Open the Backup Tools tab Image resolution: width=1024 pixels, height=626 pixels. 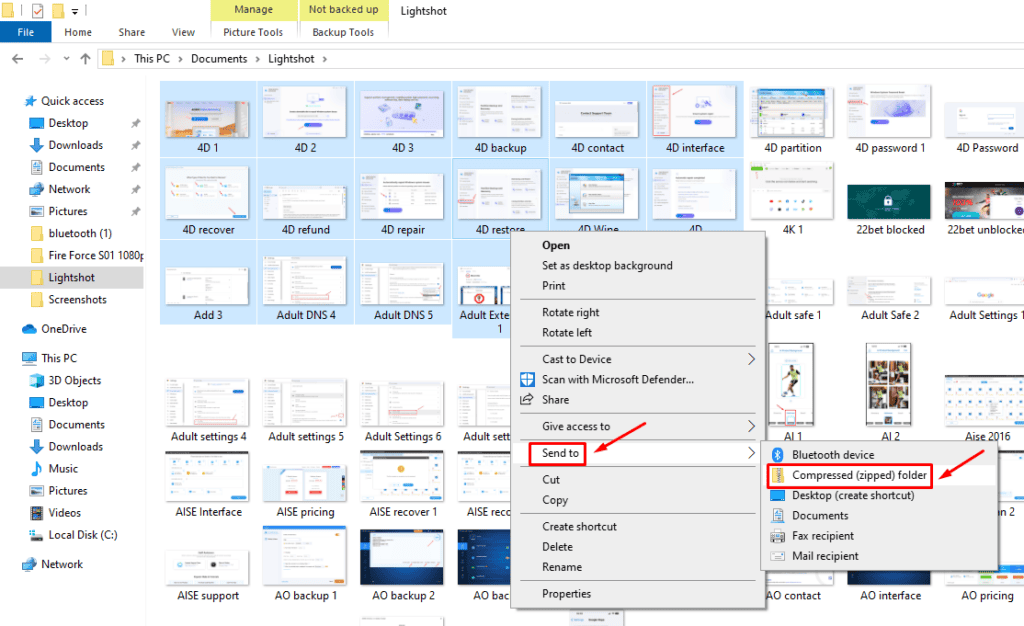(343, 32)
